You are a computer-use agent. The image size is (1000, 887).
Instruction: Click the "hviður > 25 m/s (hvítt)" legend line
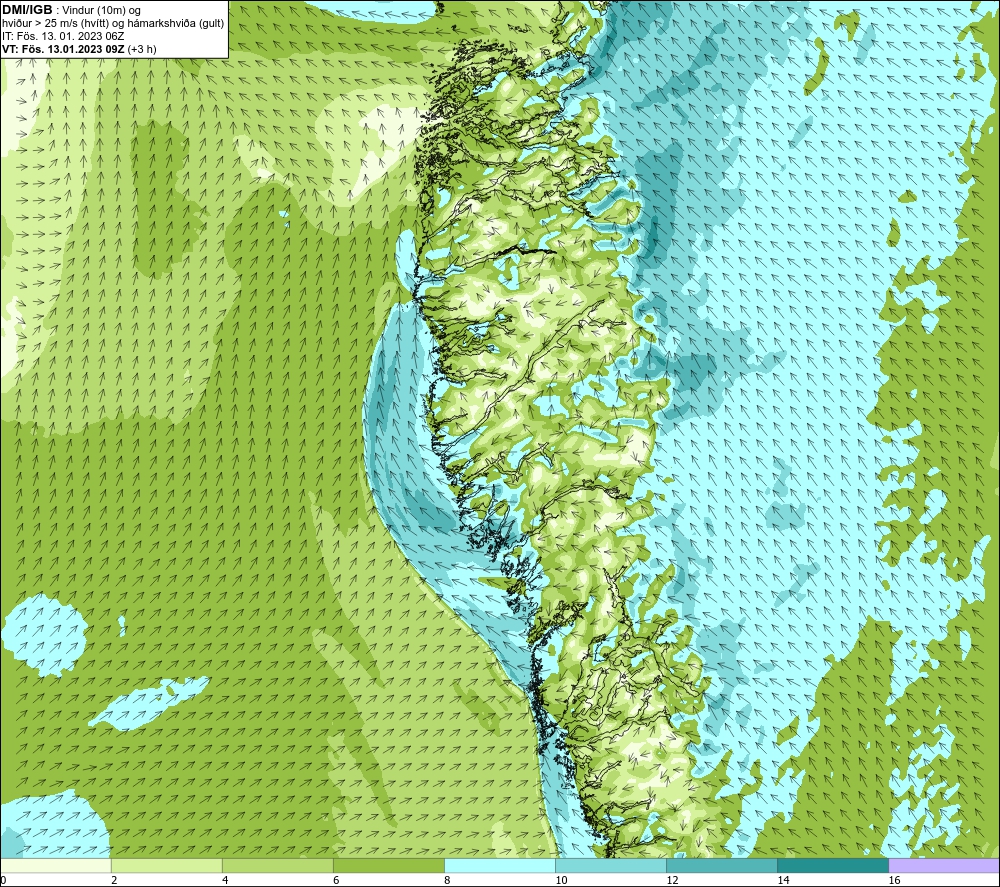pos(55,24)
